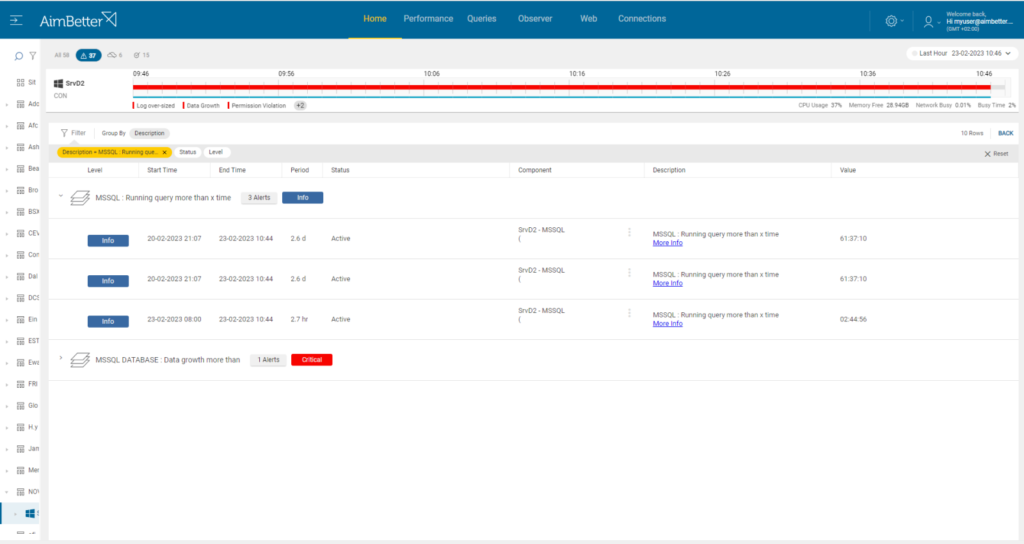This screenshot has width=1024, height=544.
Task: Go to the Home tab
Action: [375, 19]
